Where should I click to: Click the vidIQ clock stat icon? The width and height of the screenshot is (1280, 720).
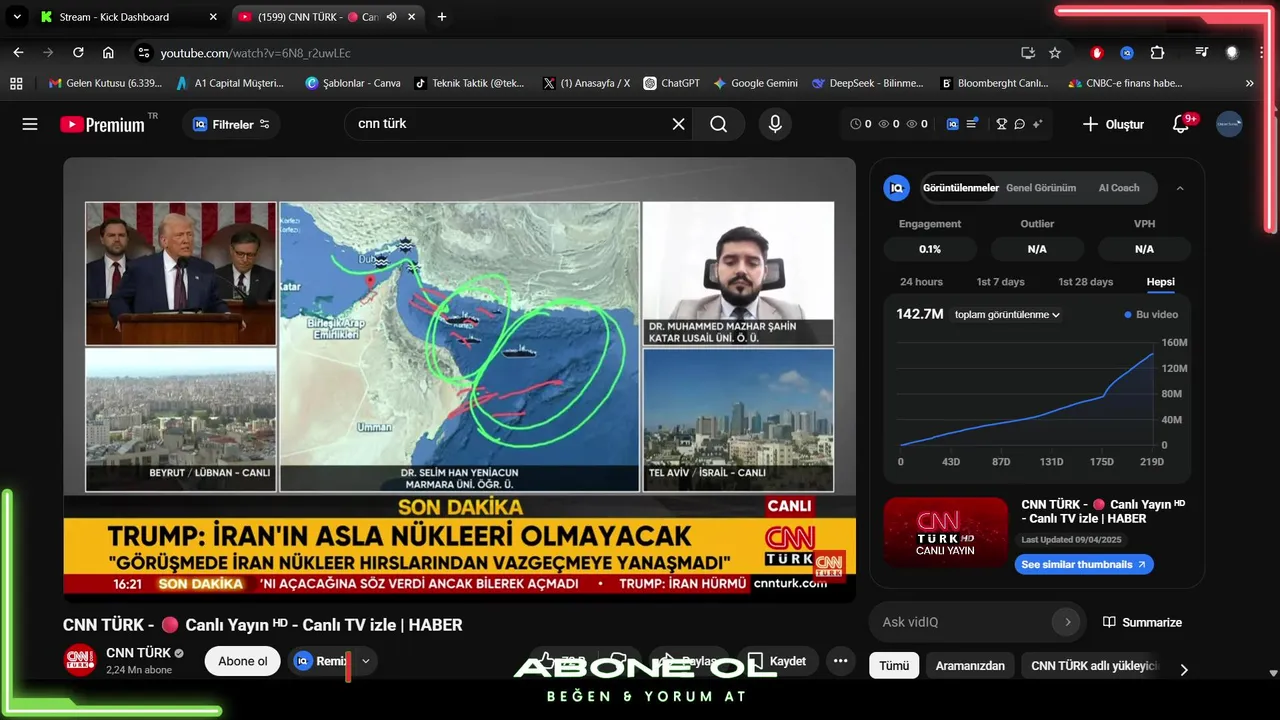[x=855, y=124]
